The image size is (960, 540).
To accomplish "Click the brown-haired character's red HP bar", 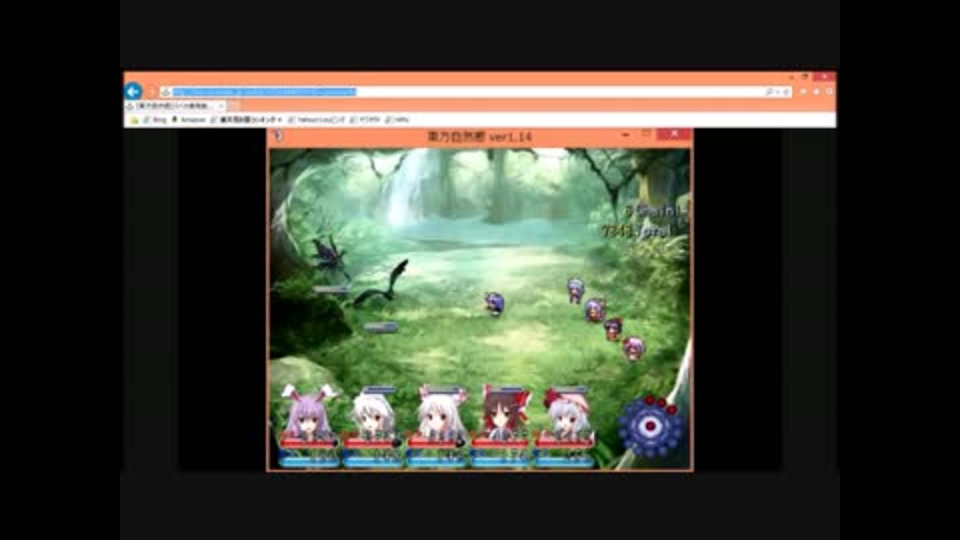I will point(500,442).
